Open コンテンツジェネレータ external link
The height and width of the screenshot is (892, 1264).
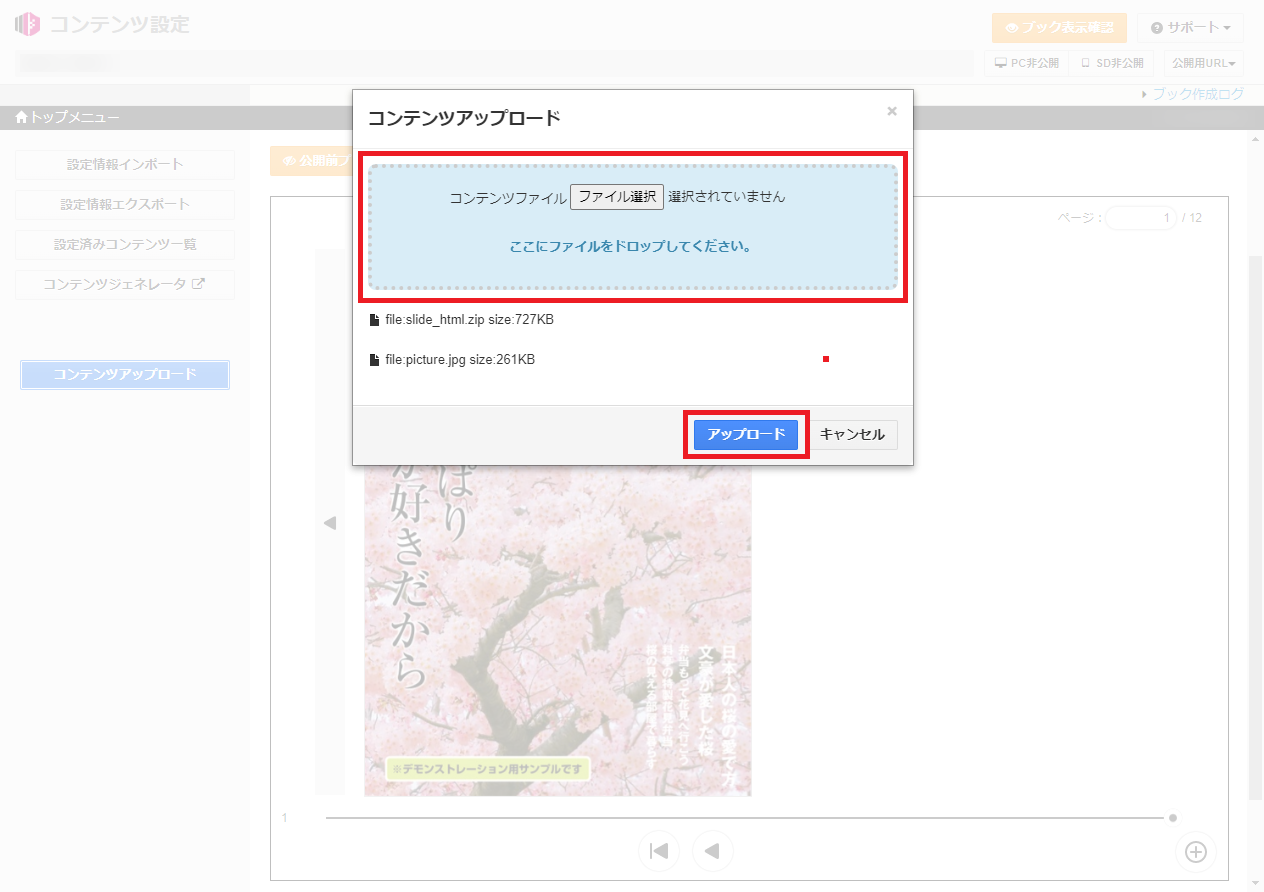pyautogui.click(x=125, y=285)
